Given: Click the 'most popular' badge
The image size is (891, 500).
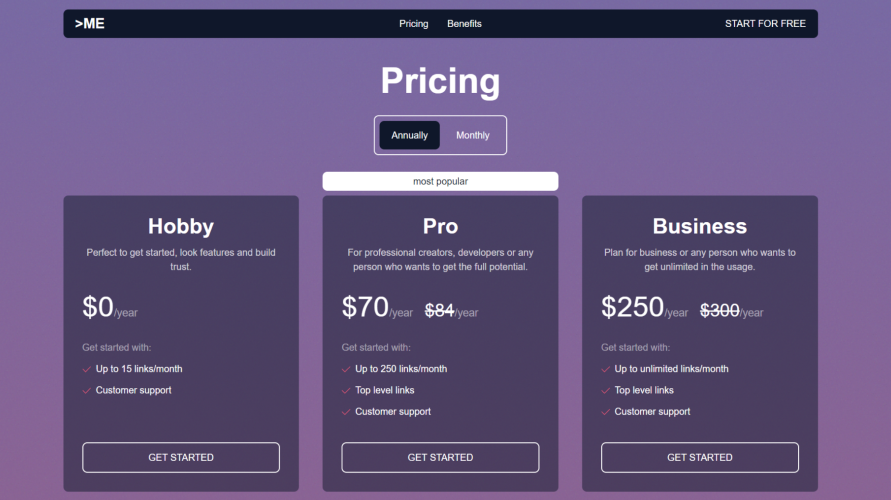Looking at the screenshot, I should click(x=440, y=181).
